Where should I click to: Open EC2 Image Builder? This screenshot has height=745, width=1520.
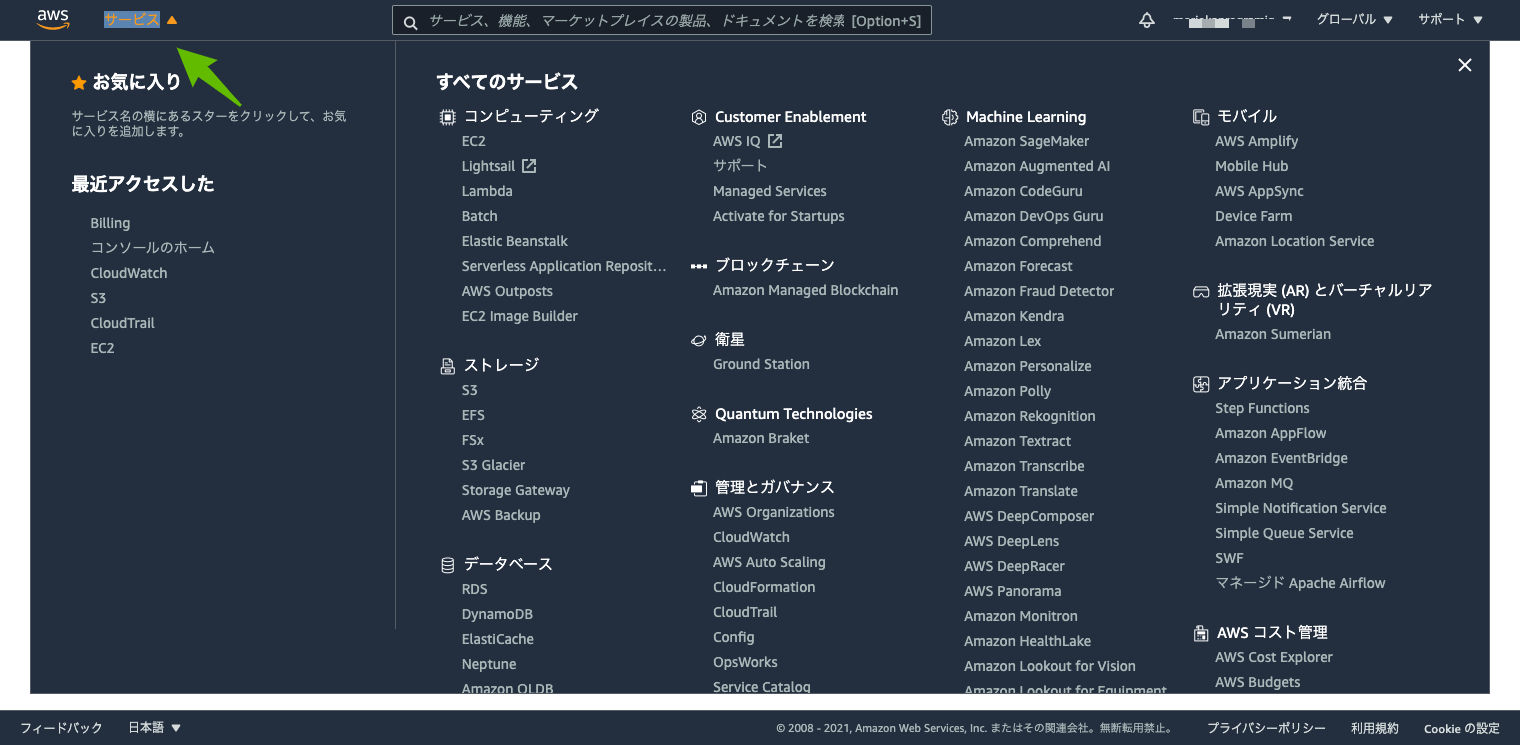point(520,316)
